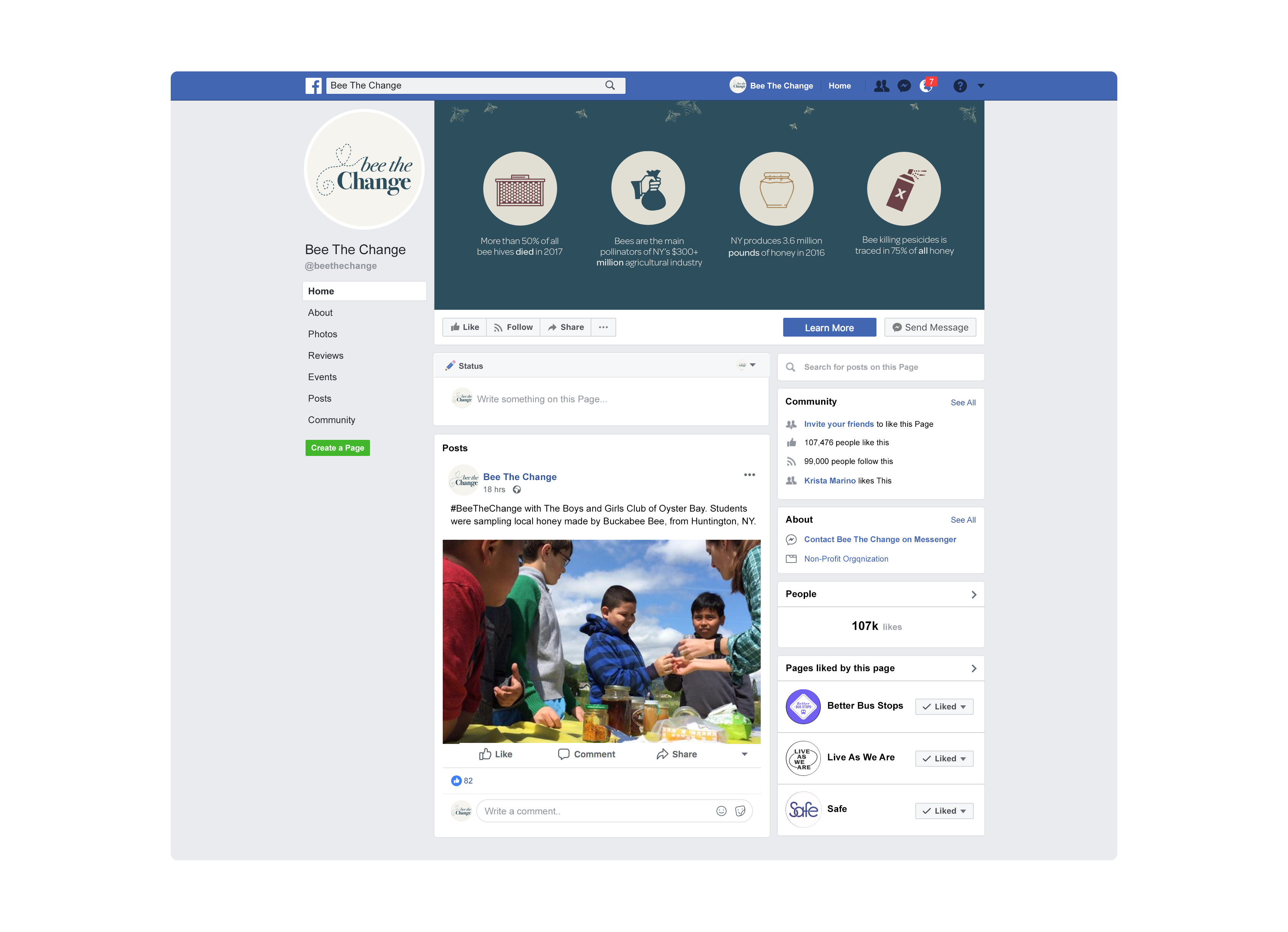1288x932 pixels.
Task: Click the post author avatar
Action: 464,481
